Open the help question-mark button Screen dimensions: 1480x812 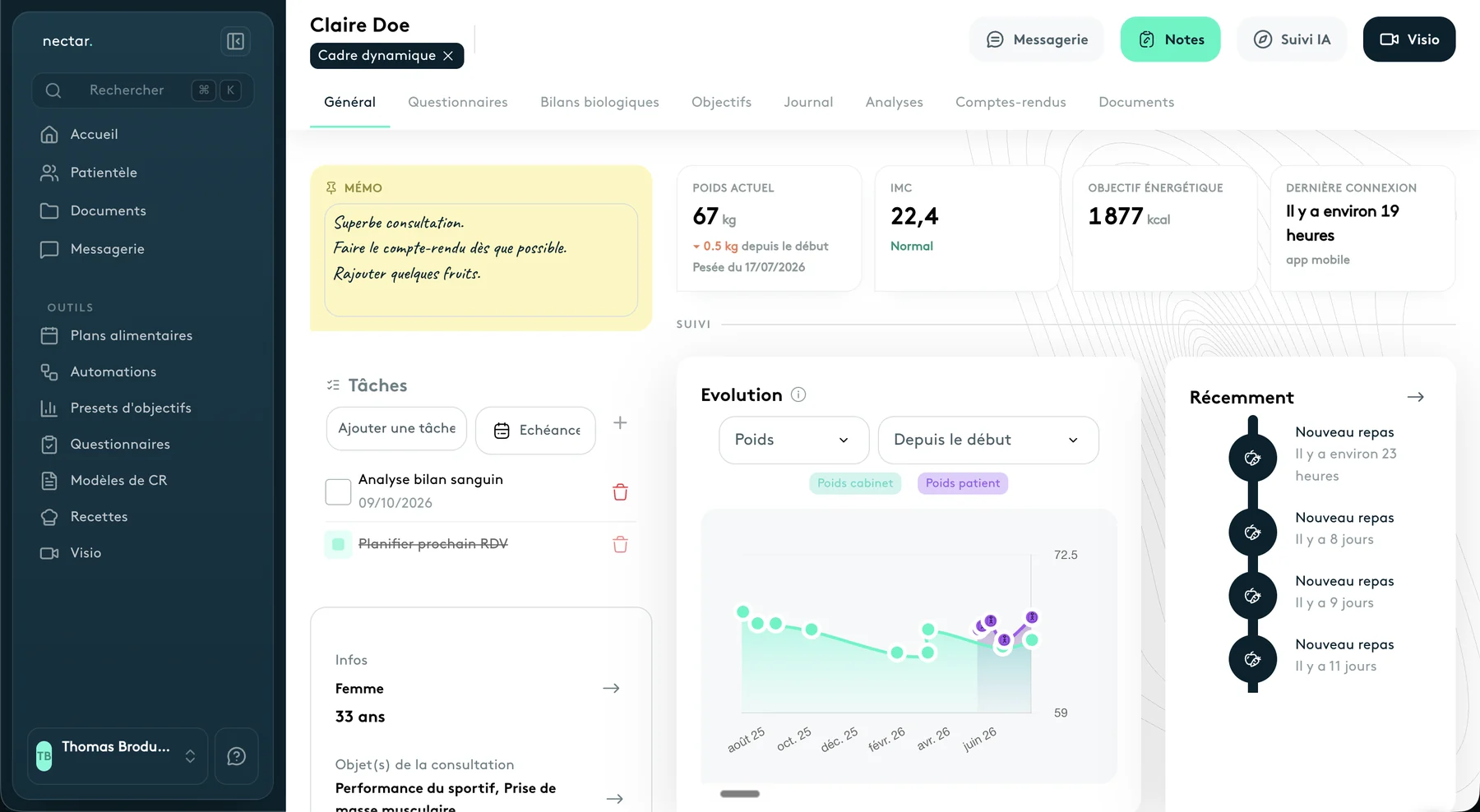point(237,756)
